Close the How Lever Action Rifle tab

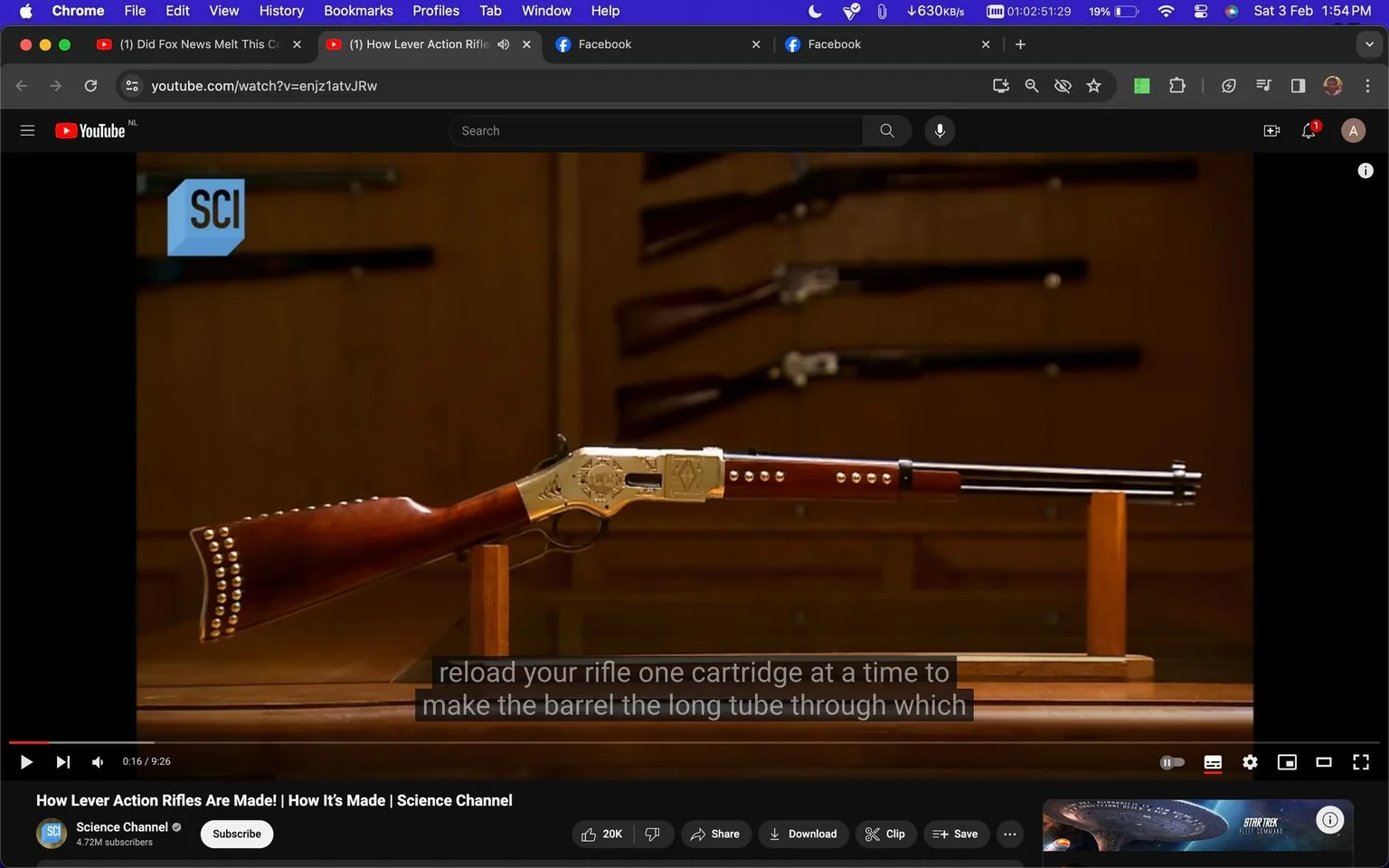click(x=526, y=44)
